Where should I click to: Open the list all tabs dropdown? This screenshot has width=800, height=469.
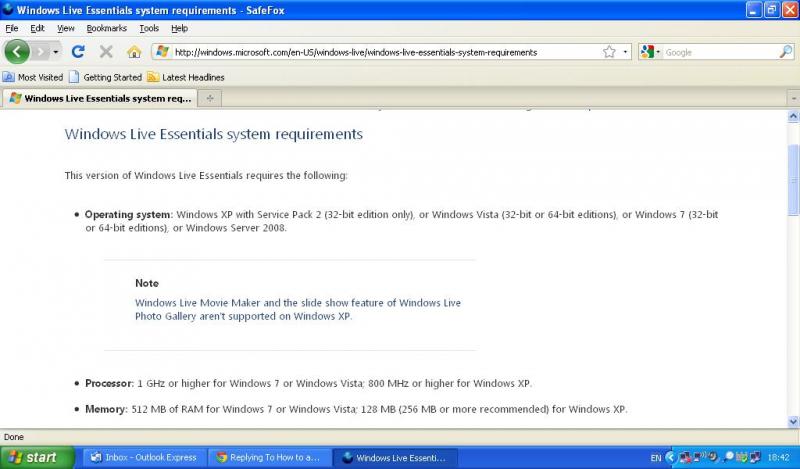[x=793, y=98]
